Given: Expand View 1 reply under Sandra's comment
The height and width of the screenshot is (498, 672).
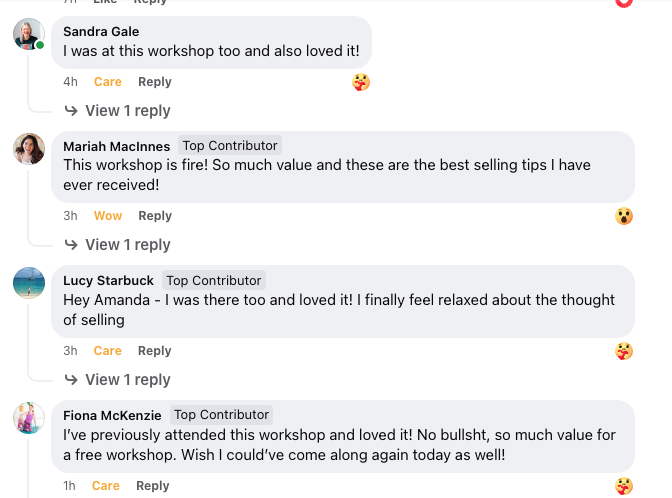Looking at the screenshot, I should (127, 111).
